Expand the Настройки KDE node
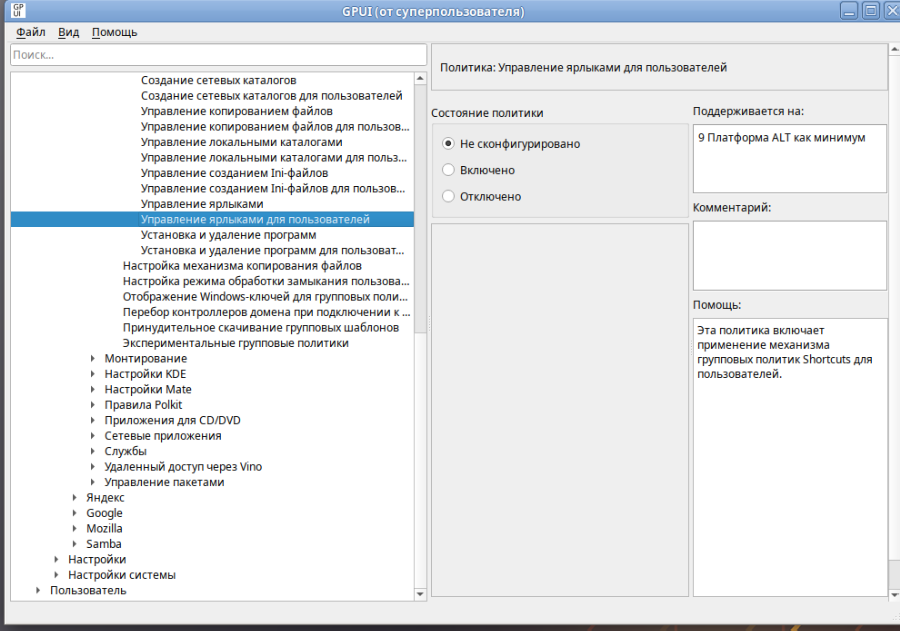Screen dimensions: 900x631 pos(93,374)
